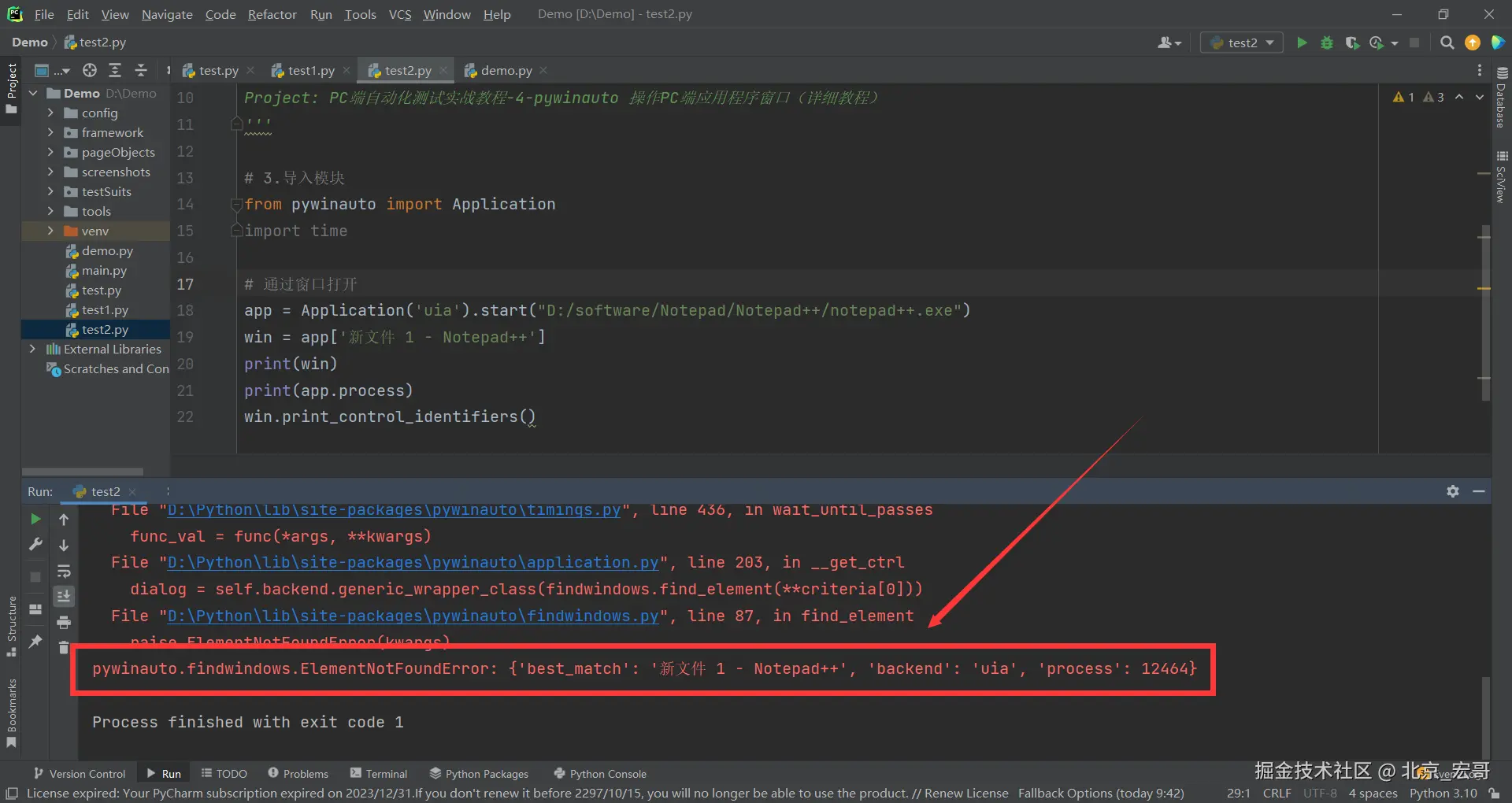Expand External Libraries node

click(x=32, y=349)
